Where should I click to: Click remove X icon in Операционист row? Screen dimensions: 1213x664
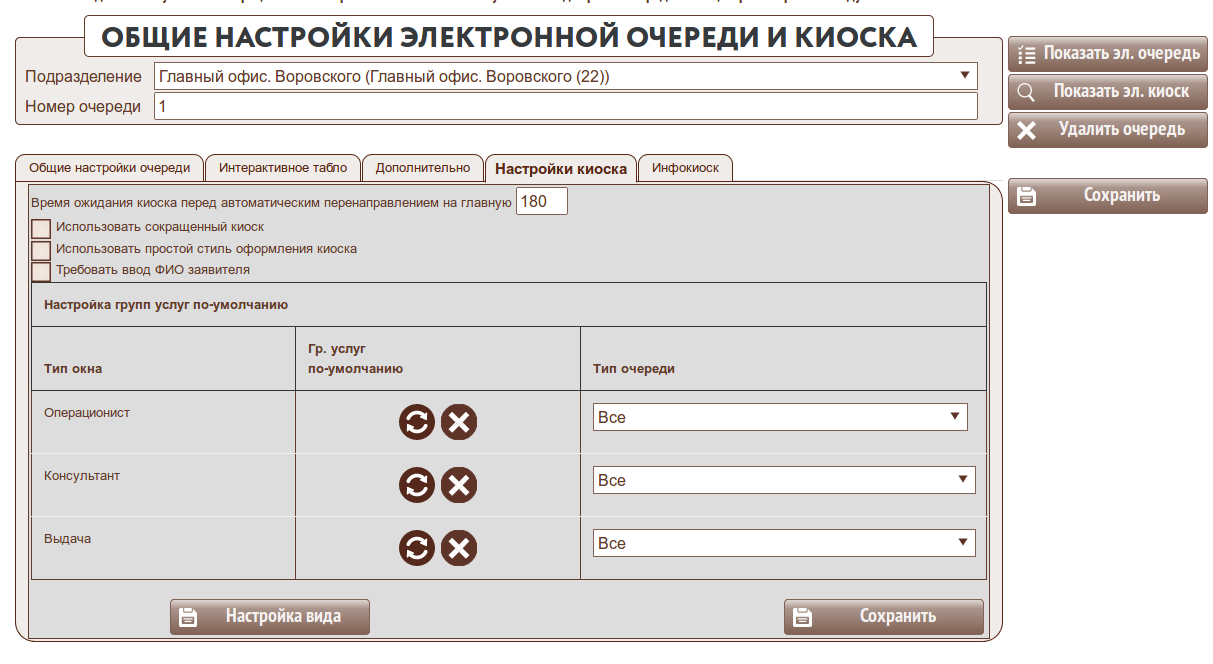pos(459,423)
